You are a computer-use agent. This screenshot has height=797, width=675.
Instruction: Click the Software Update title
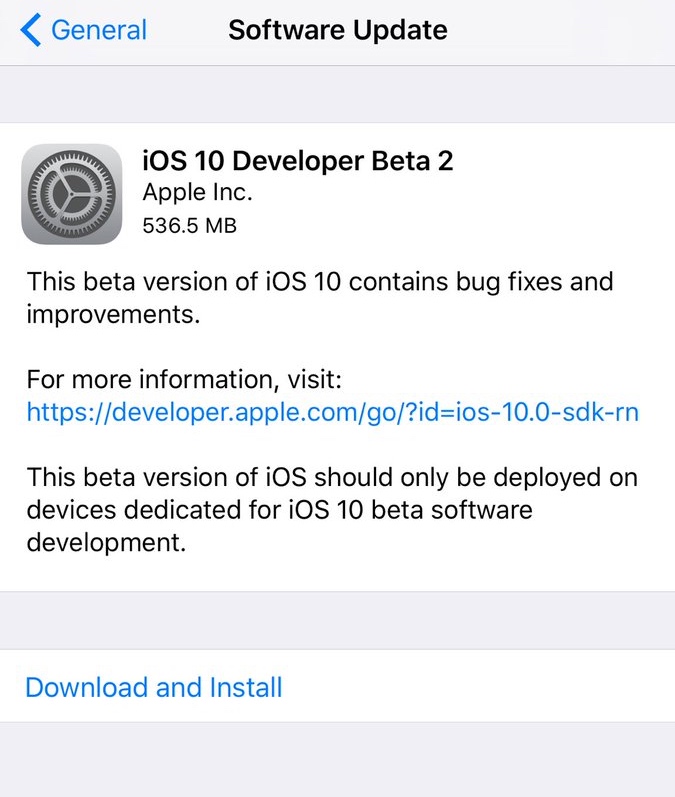[x=338, y=30]
